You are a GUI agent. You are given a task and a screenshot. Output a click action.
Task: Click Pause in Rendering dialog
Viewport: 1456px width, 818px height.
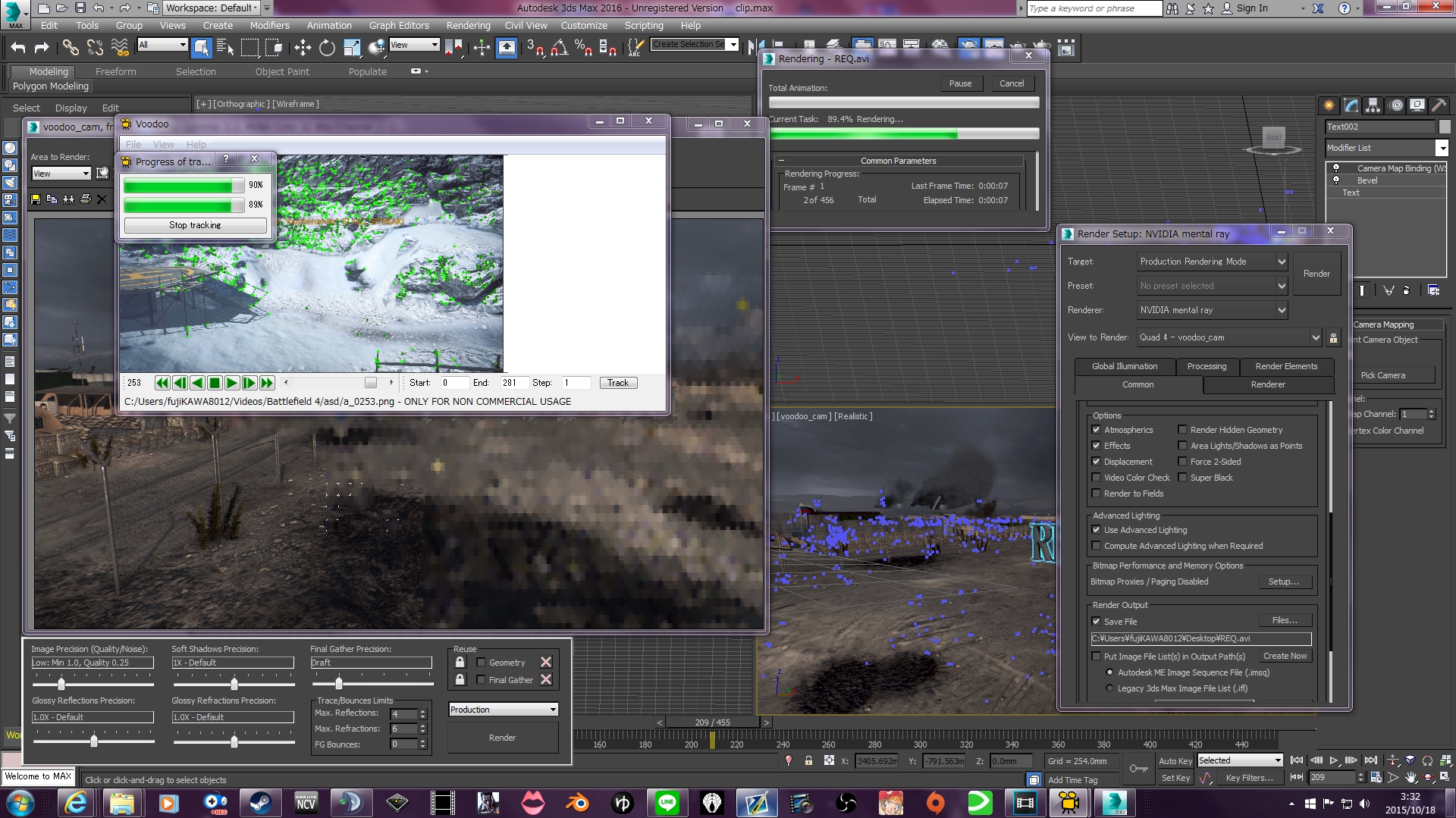(960, 83)
